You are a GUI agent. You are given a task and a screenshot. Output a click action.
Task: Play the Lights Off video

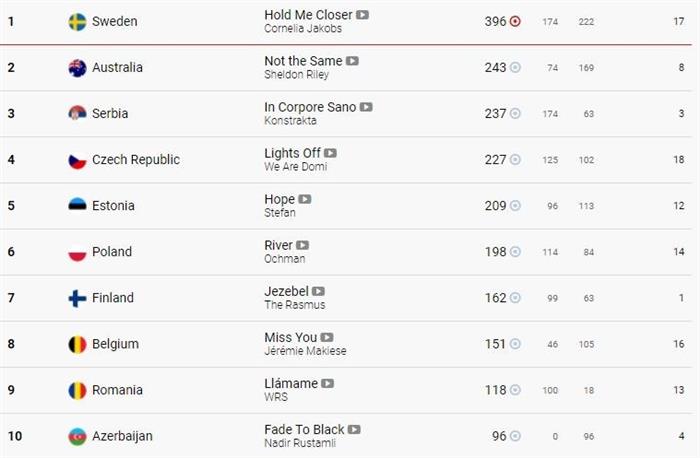pos(330,153)
